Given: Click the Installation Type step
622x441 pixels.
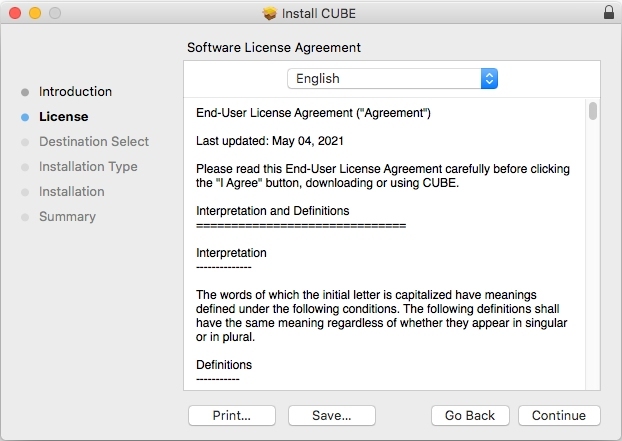Looking at the screenshot, I should click(88, 166).
